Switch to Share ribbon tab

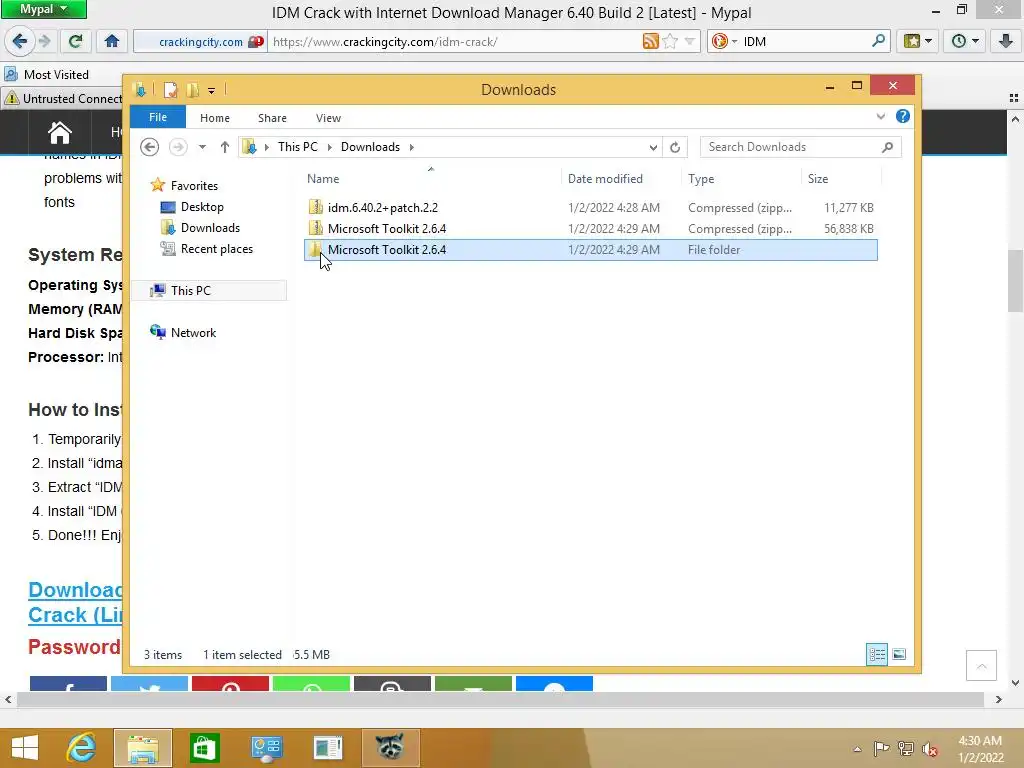coord(272,118)
